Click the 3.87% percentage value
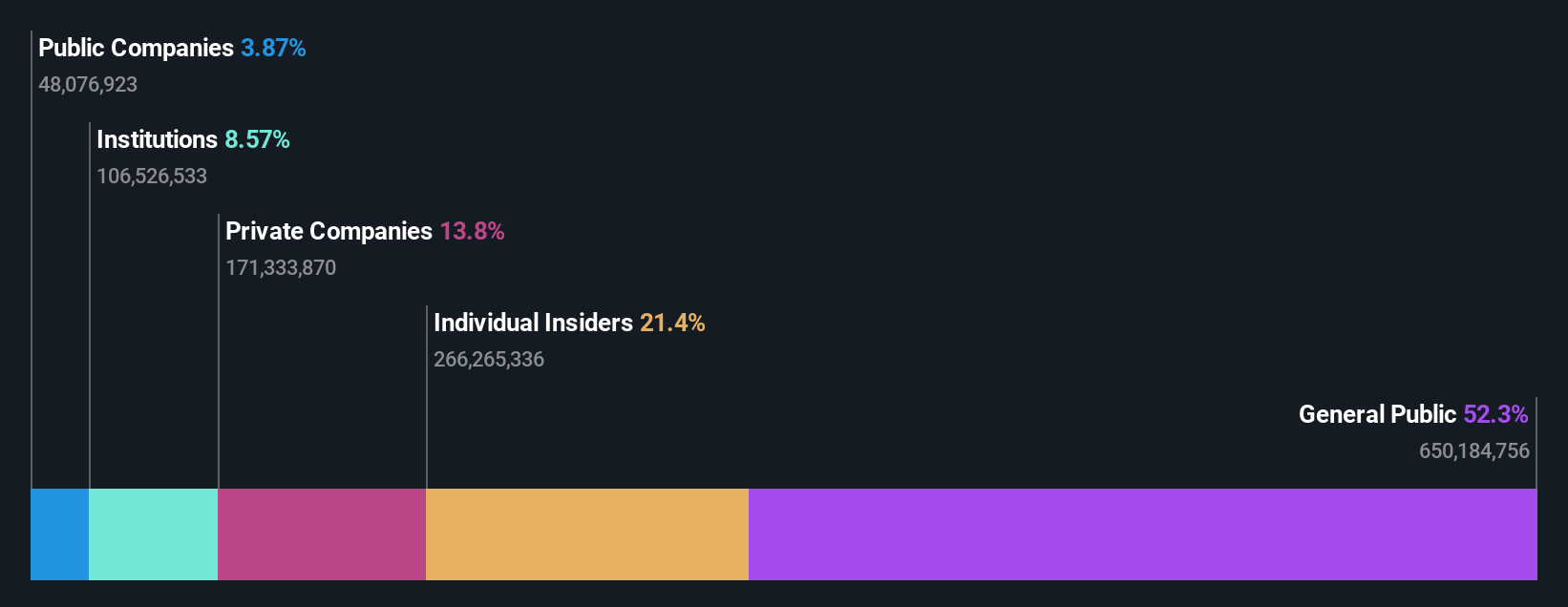Image resolution: width=1568 pixels, height=607 pixels. pyautogui.click(x=273, y=48)
